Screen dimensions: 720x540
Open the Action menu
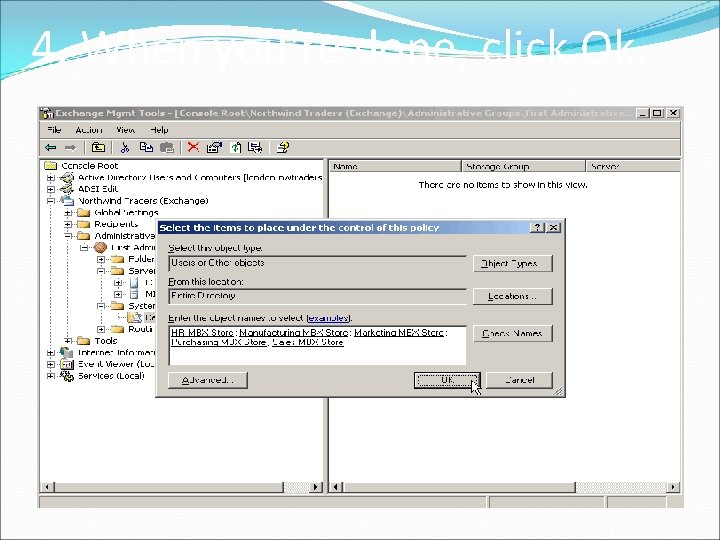(89, 130)
